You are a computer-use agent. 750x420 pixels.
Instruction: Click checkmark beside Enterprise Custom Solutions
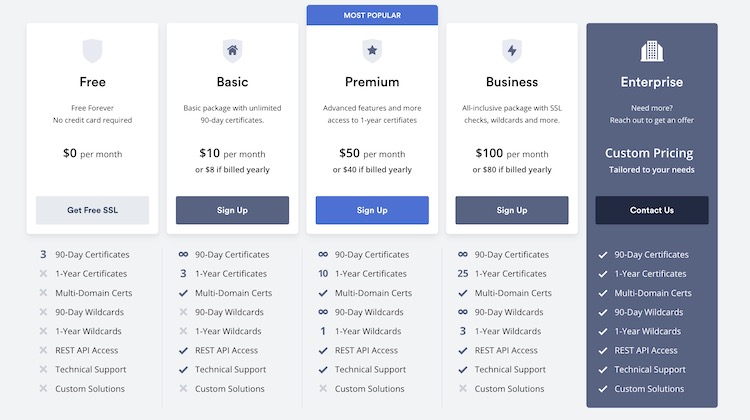click(603, 389)
